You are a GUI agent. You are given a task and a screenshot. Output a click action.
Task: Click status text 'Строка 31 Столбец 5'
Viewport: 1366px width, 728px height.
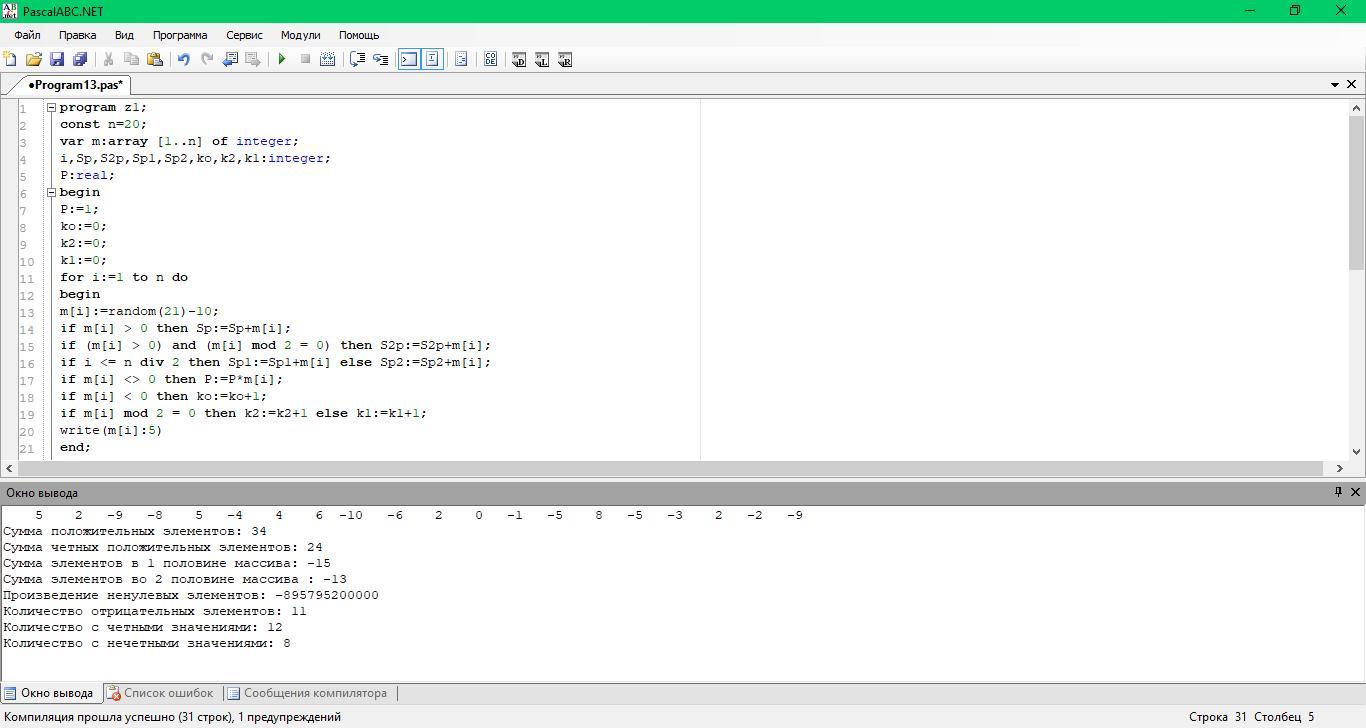1252,717
